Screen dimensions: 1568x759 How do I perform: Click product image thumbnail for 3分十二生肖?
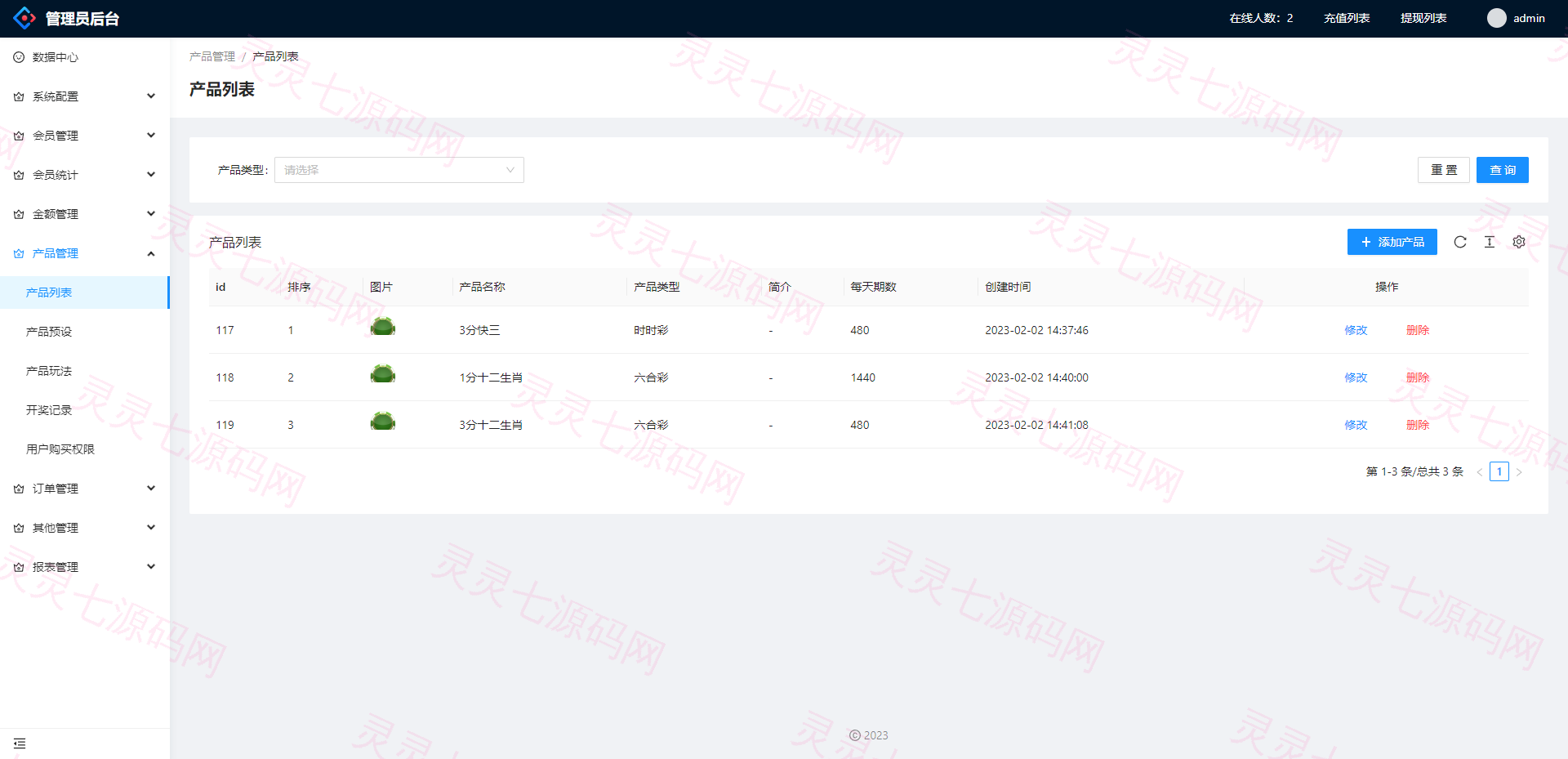point(383,422)
